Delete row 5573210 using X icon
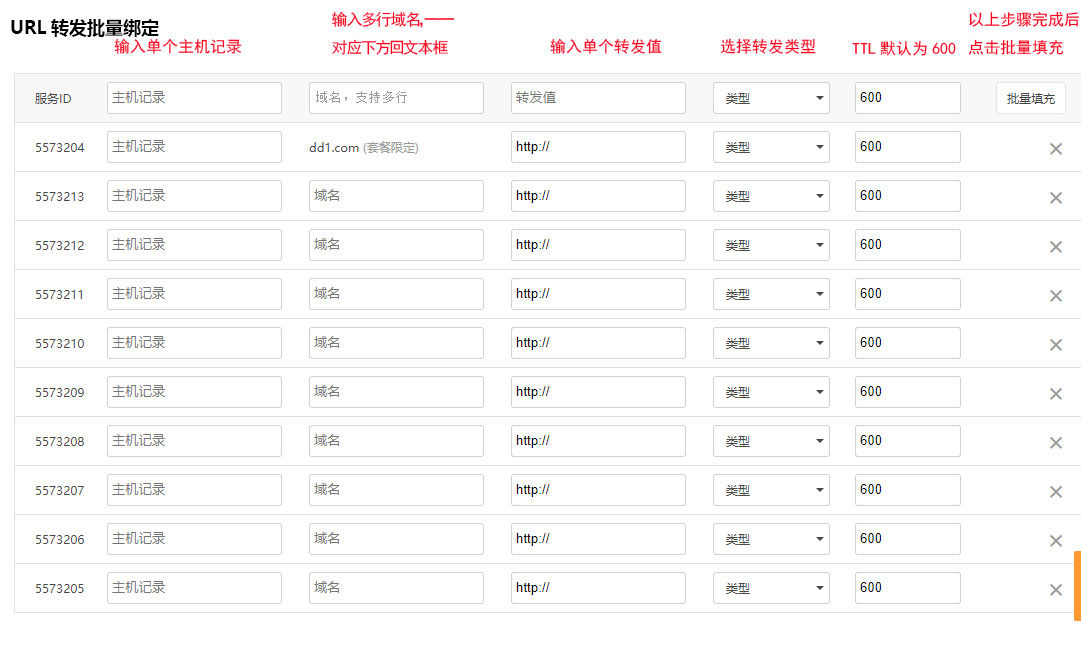The image size is (1081, 665). click(1055, 345)
